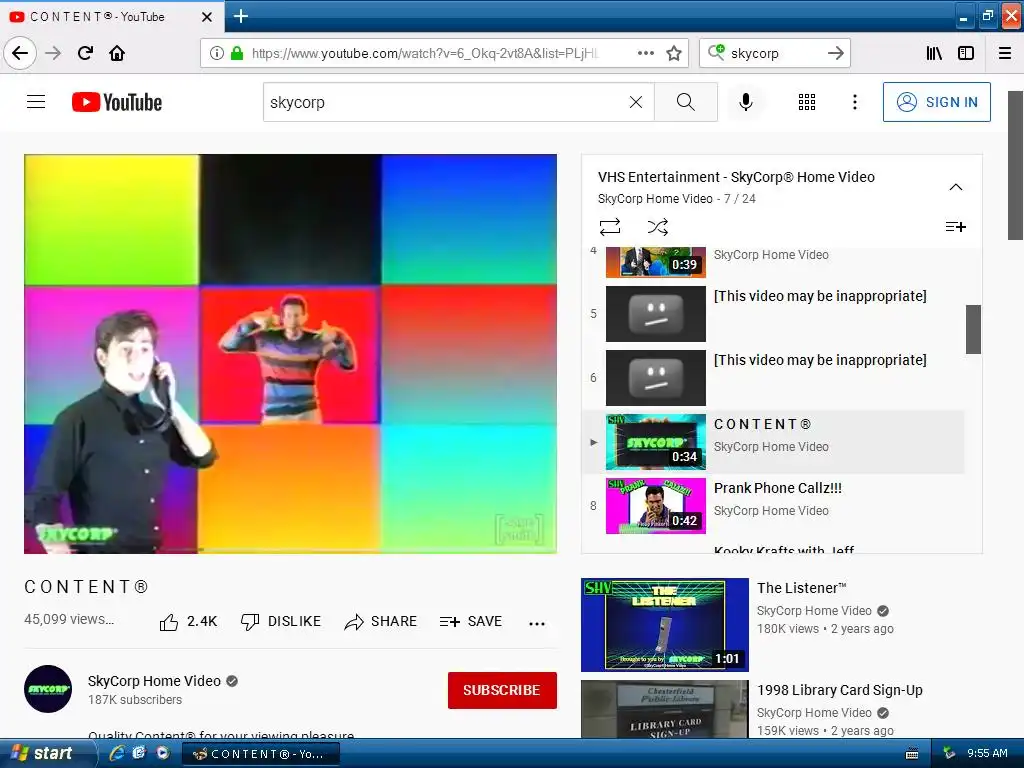The width and height of the screenshot is (1024, 768).
Task: Reload the current page
Action: 86,53
